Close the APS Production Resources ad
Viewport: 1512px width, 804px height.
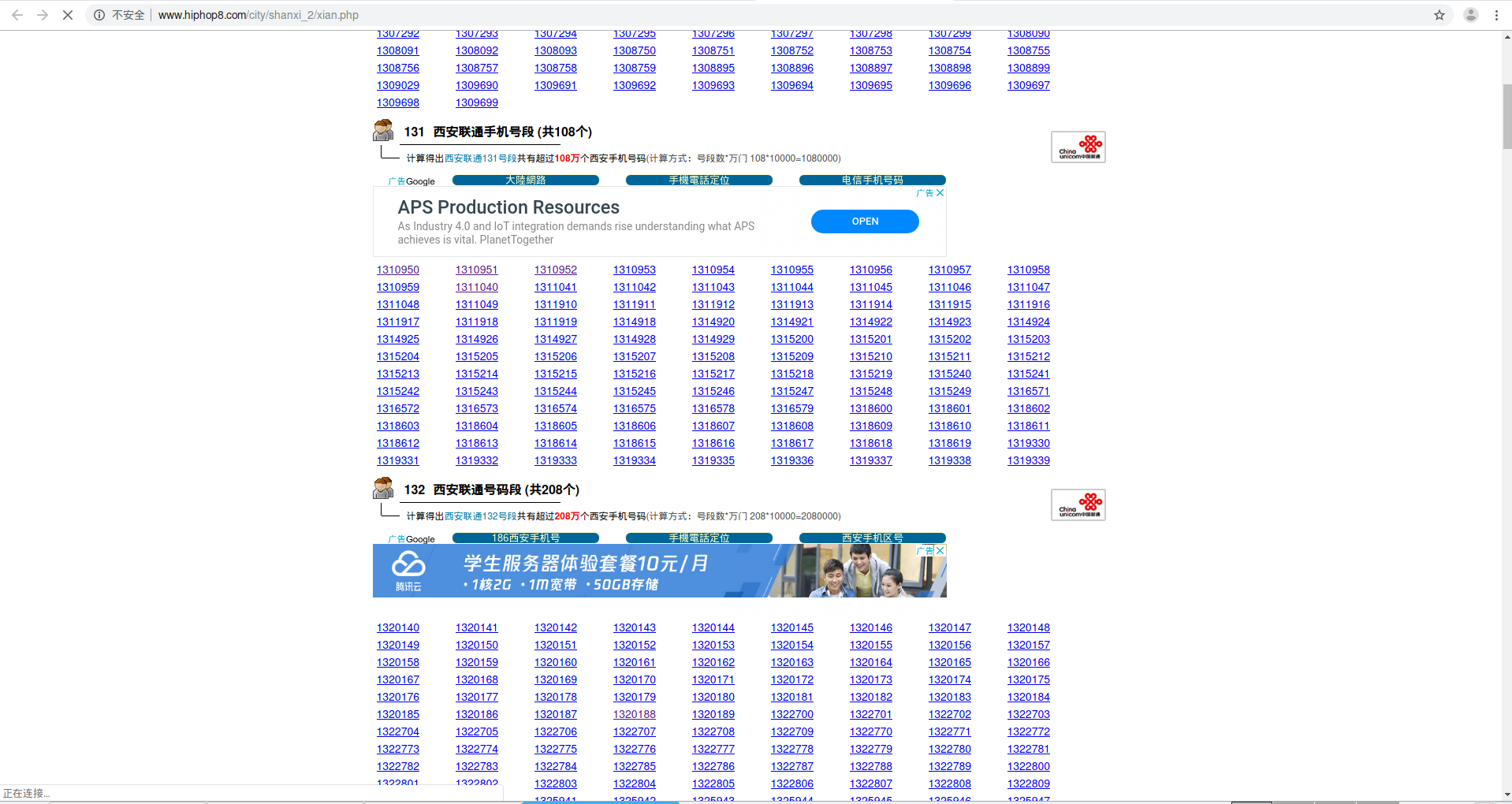point(940,193)
